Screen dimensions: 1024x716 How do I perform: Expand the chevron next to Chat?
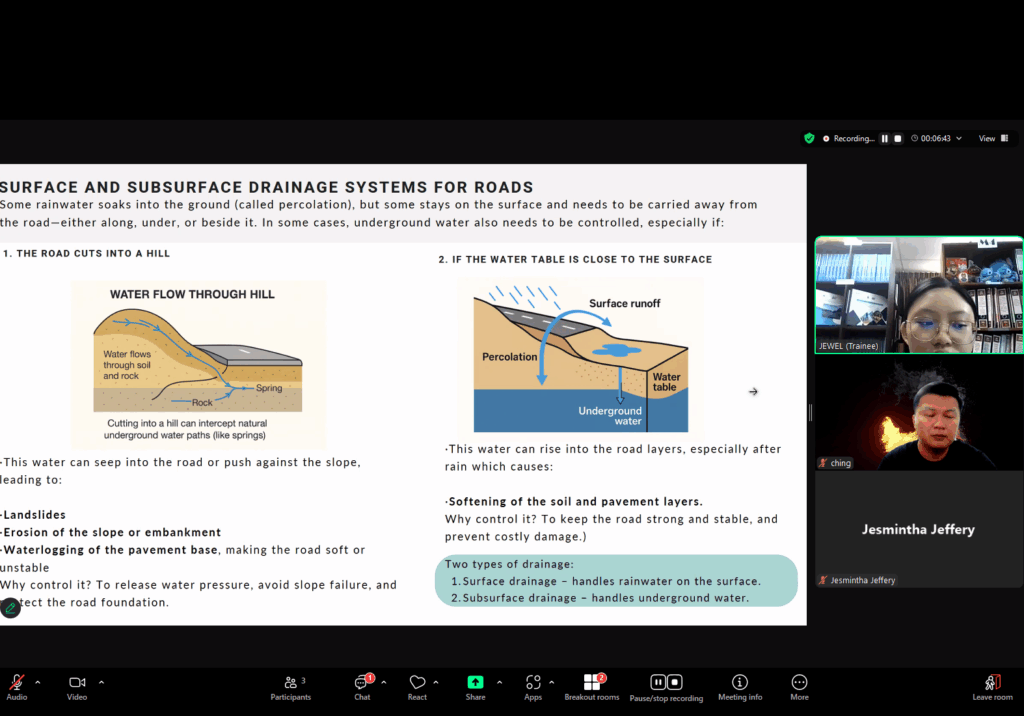pyautogui.click(x=384, y=682)
